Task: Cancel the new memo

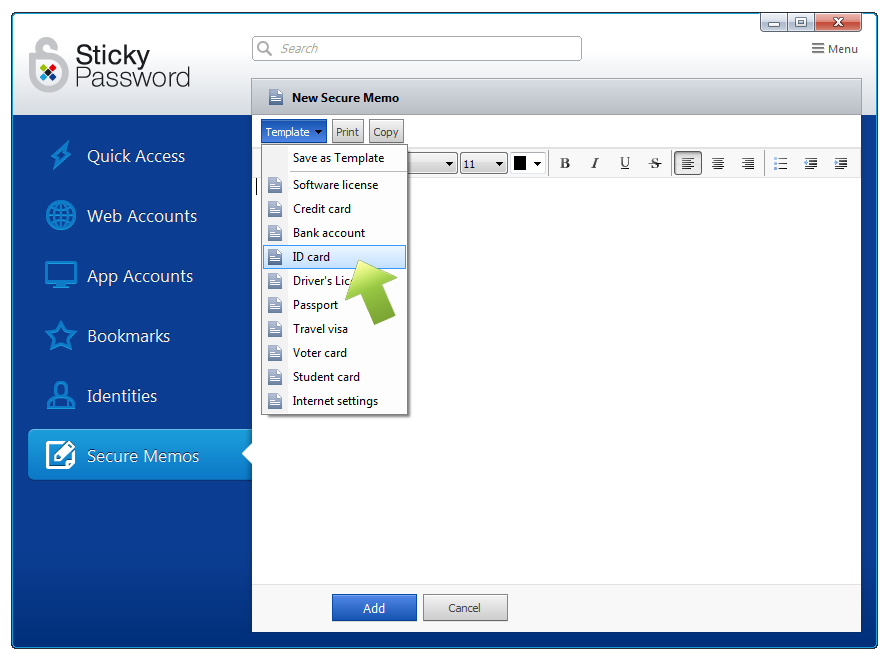Action: pyautogui.click(x=465, y=608)
